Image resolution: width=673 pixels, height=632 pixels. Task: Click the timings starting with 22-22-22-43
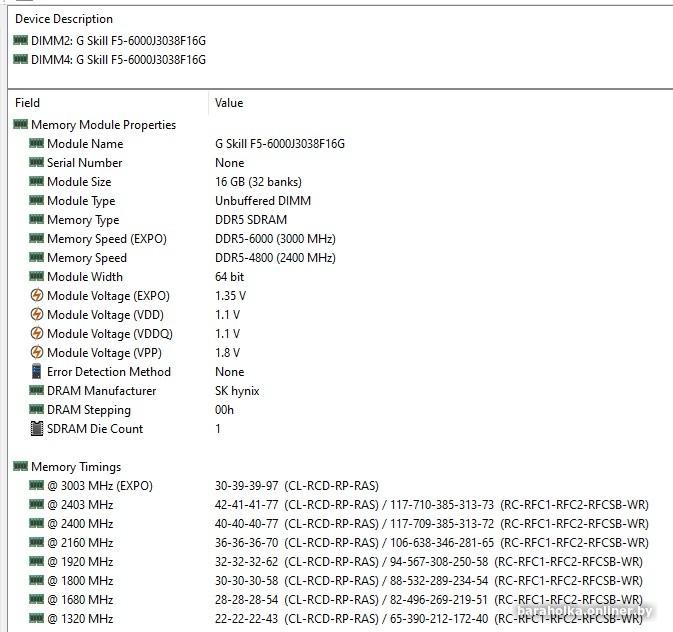click(429, 619)
